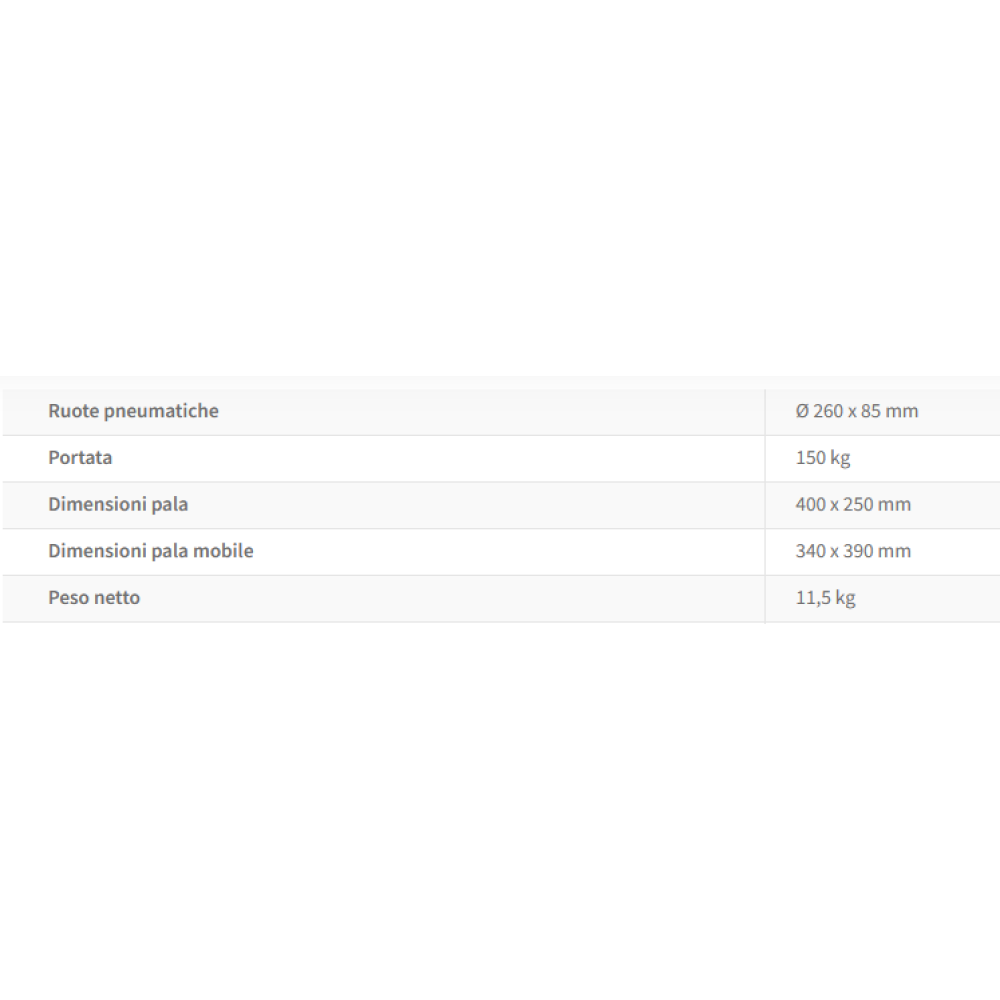Screen dimensions: 1000x1000
Task: Click the Portata row label
Action: [x=80, y=458]
